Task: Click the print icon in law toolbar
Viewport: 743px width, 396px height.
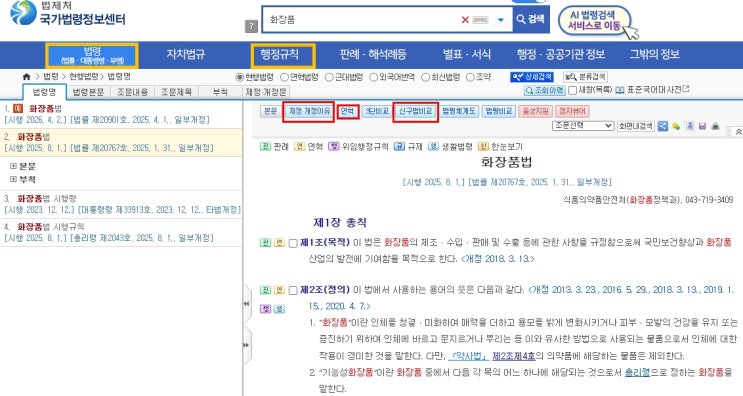Action: coord(716,126)
